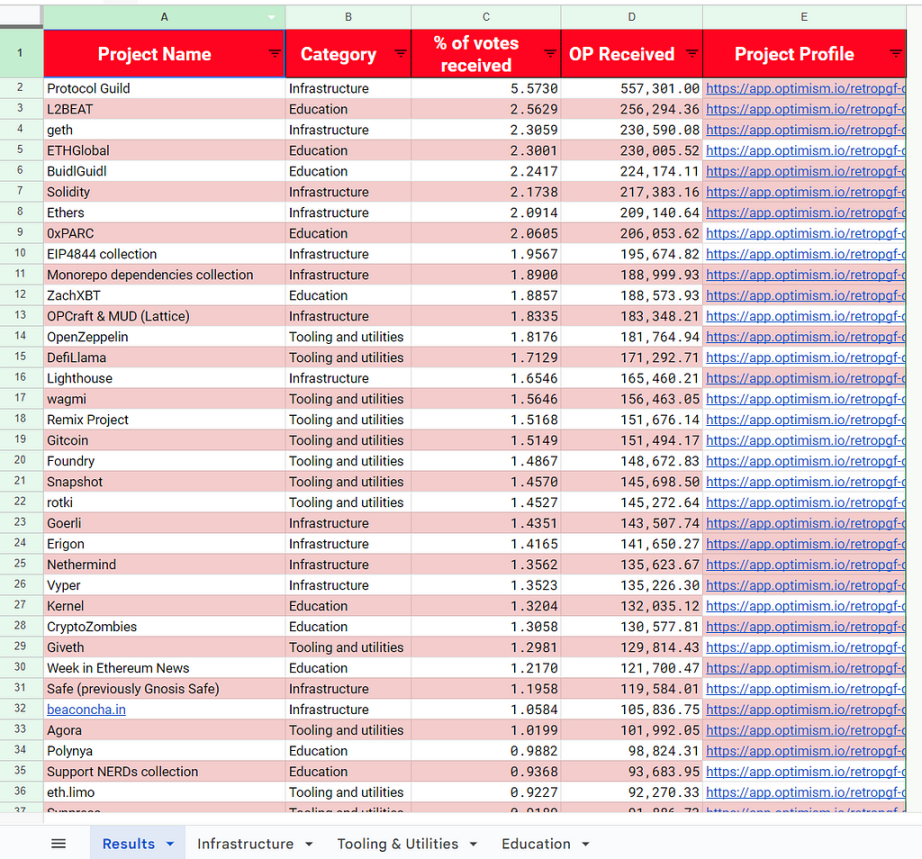Expand the Education tab dropdown arrow
Image resolution: width=922 pixels, height=859 pixels.
pyautogui.click(x=585, y=844)
